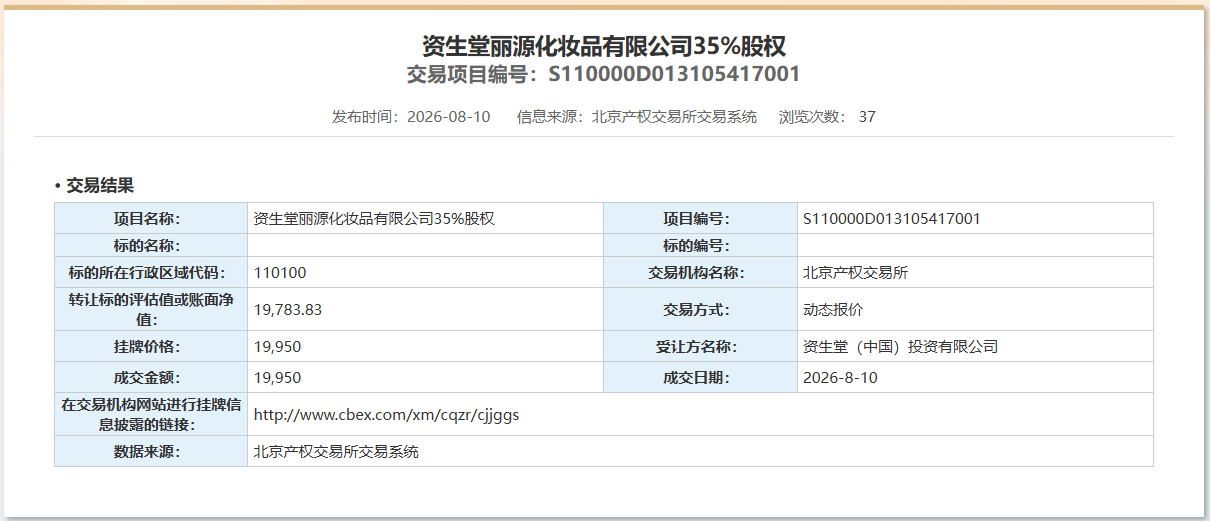Click the 19,950 value beside 成交金额
This screenshot has width=1210, height=521.
click(278, 377)
